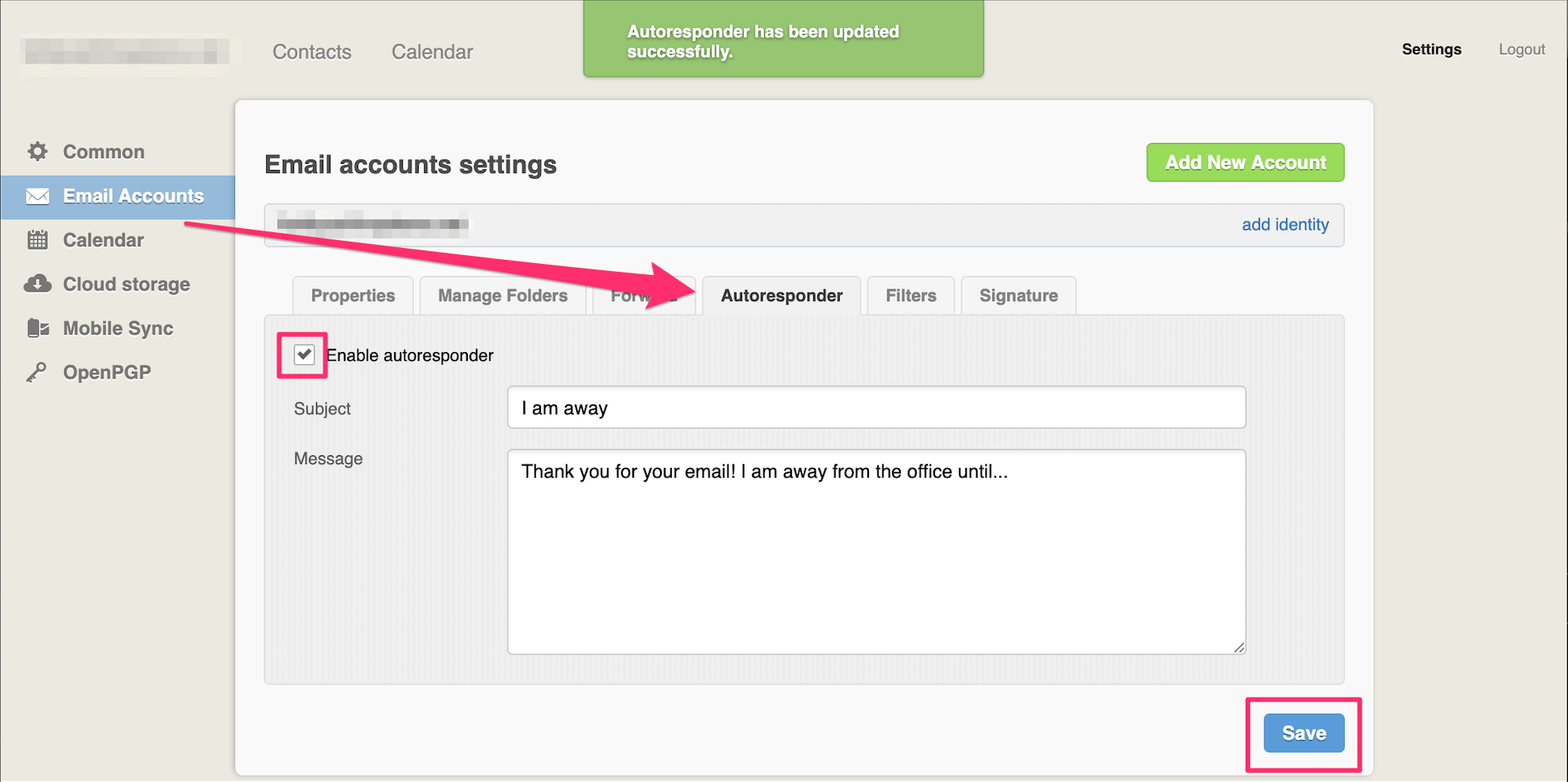
Task: Click the Email Accounts envelope icon
Action: click(37, 196)
